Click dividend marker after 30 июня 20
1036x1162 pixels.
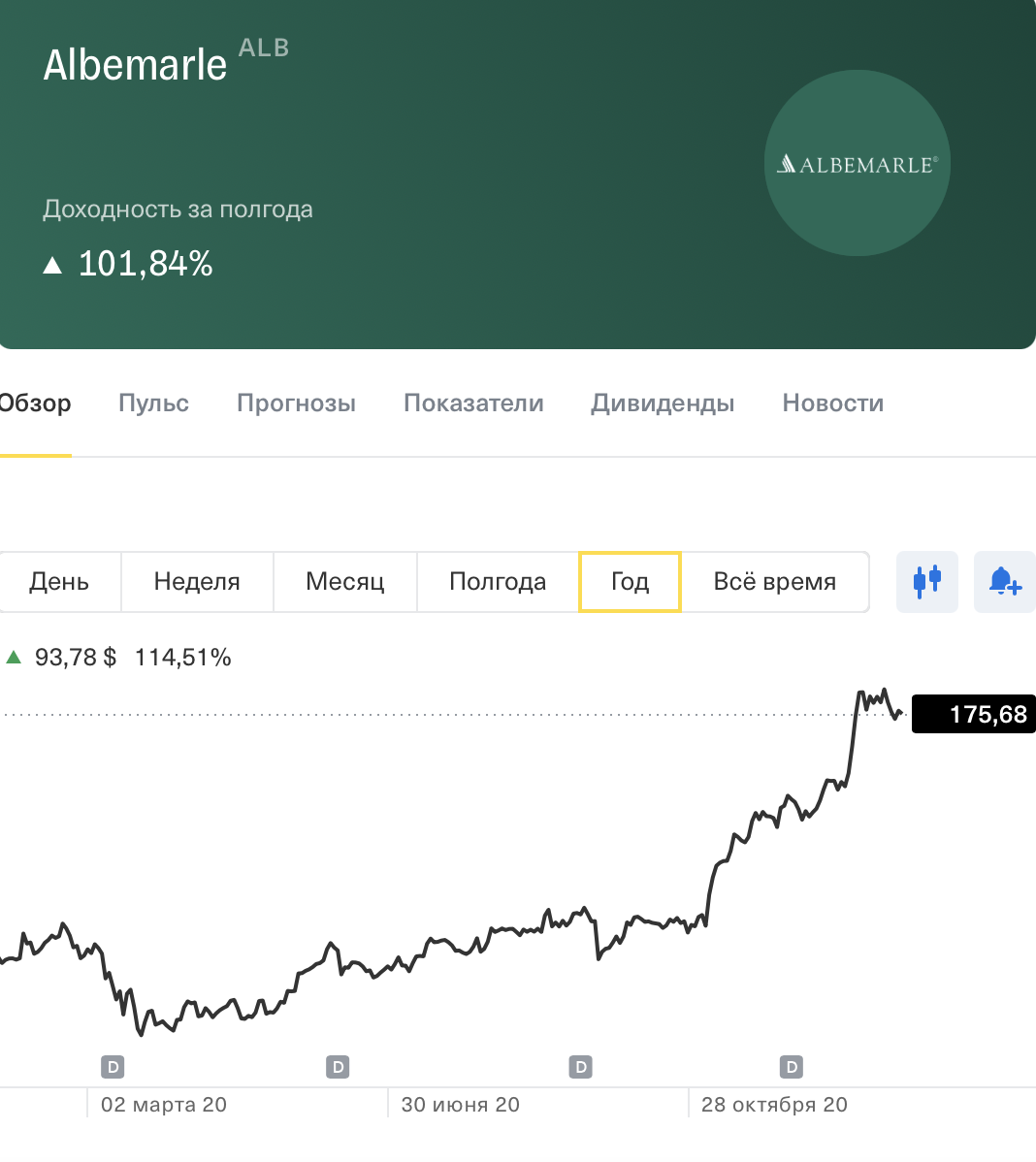click(x=581, y=1067)
